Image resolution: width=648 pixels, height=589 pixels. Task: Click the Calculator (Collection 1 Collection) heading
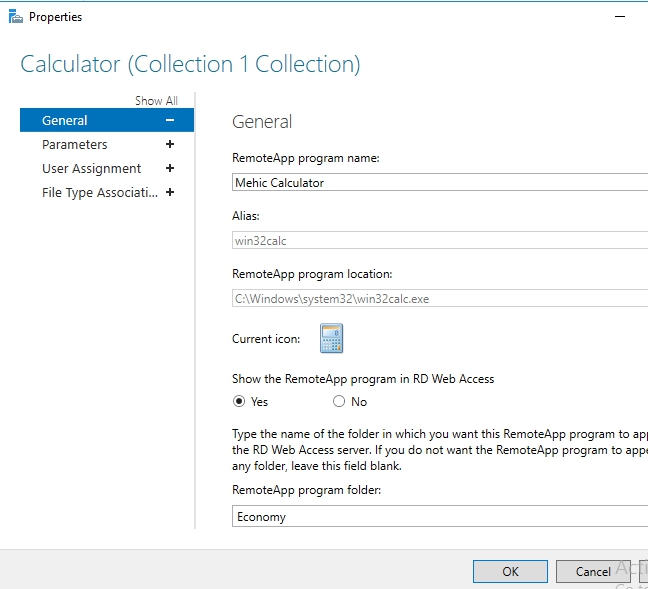point(190,64)
